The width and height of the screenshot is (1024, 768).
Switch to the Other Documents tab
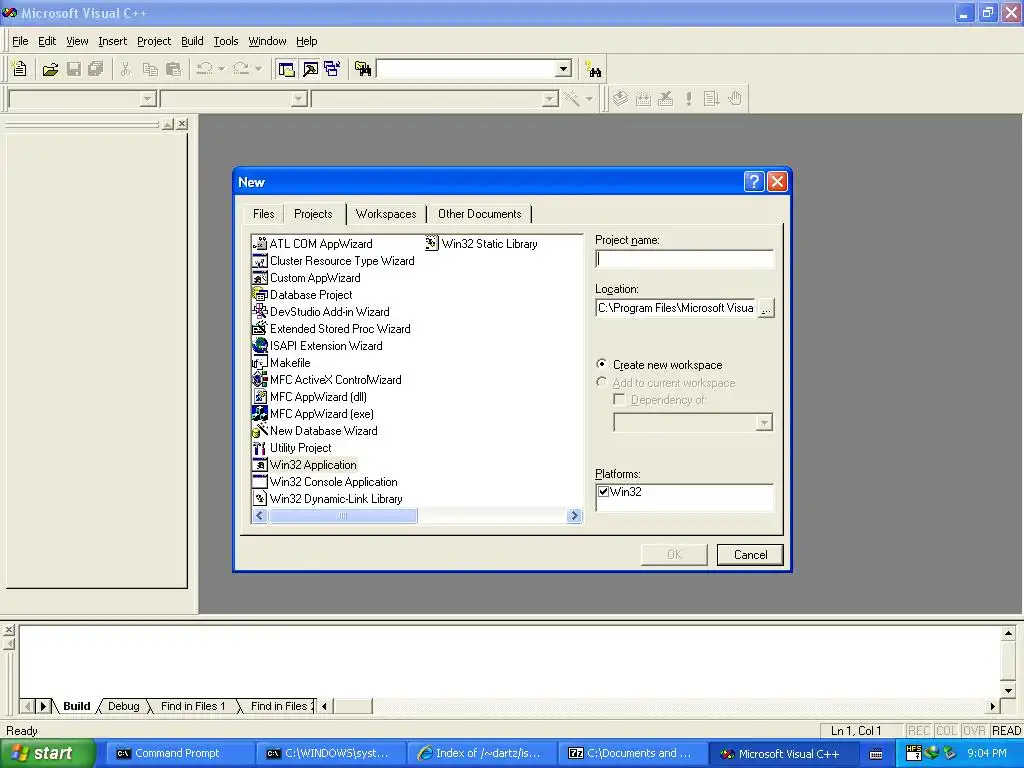[480, 214]
